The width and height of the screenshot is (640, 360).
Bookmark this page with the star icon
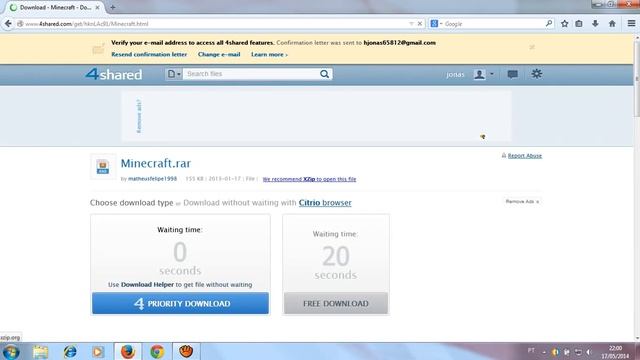564,24
